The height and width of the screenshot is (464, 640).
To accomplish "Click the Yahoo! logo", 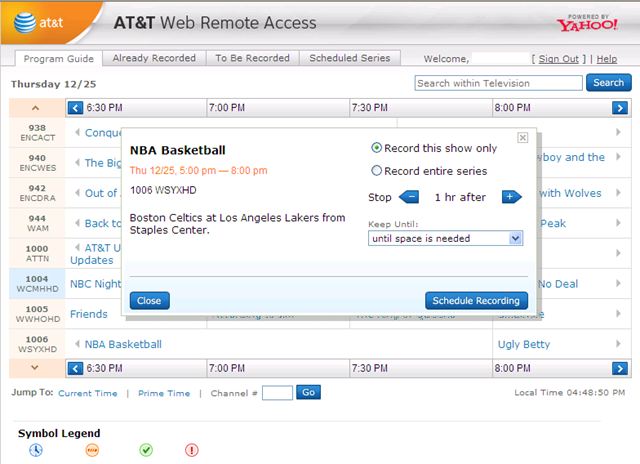I will point(587,23).
